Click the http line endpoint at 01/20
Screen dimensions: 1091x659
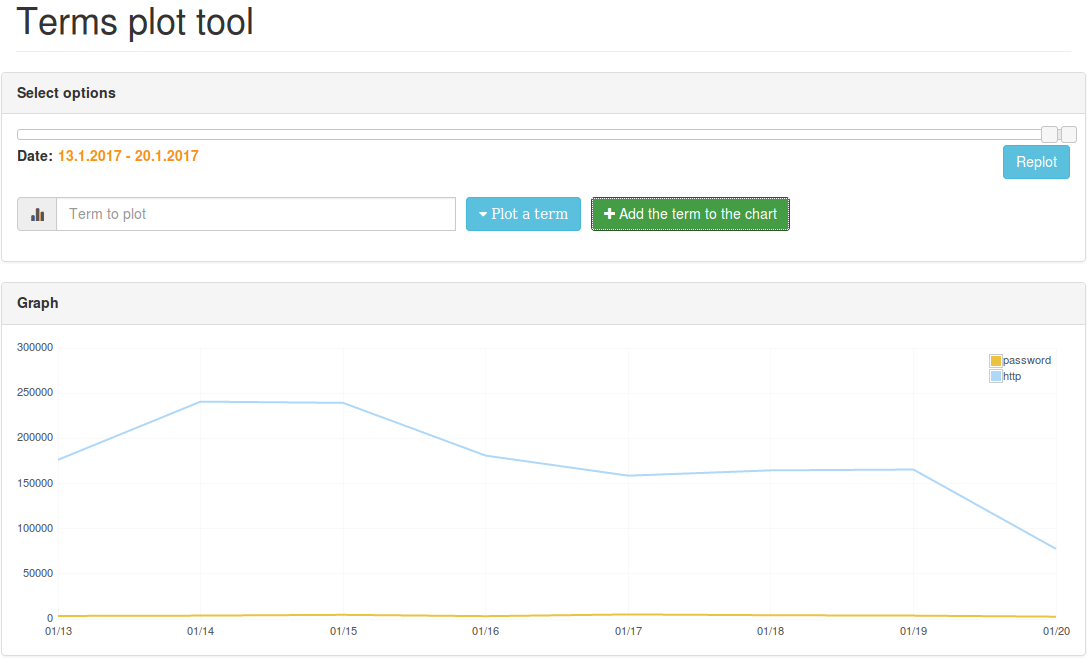coord(1055,548)
